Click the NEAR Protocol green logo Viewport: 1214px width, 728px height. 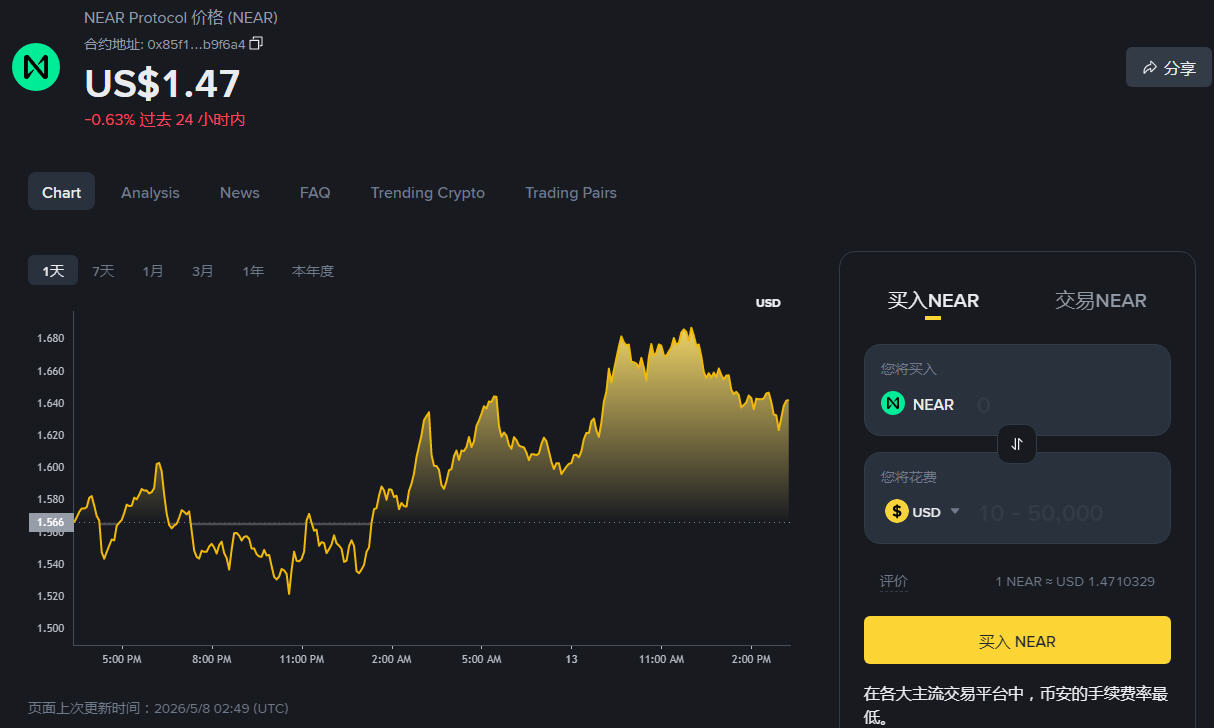(36, 67)
